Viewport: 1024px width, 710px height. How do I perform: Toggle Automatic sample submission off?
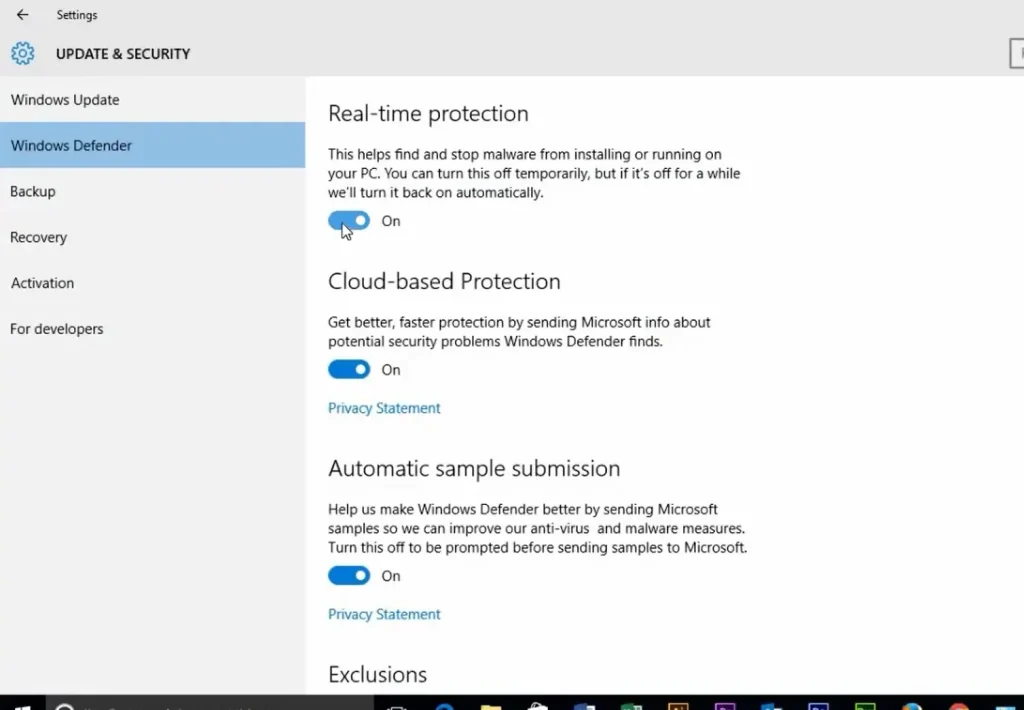(x=348, y=575)
